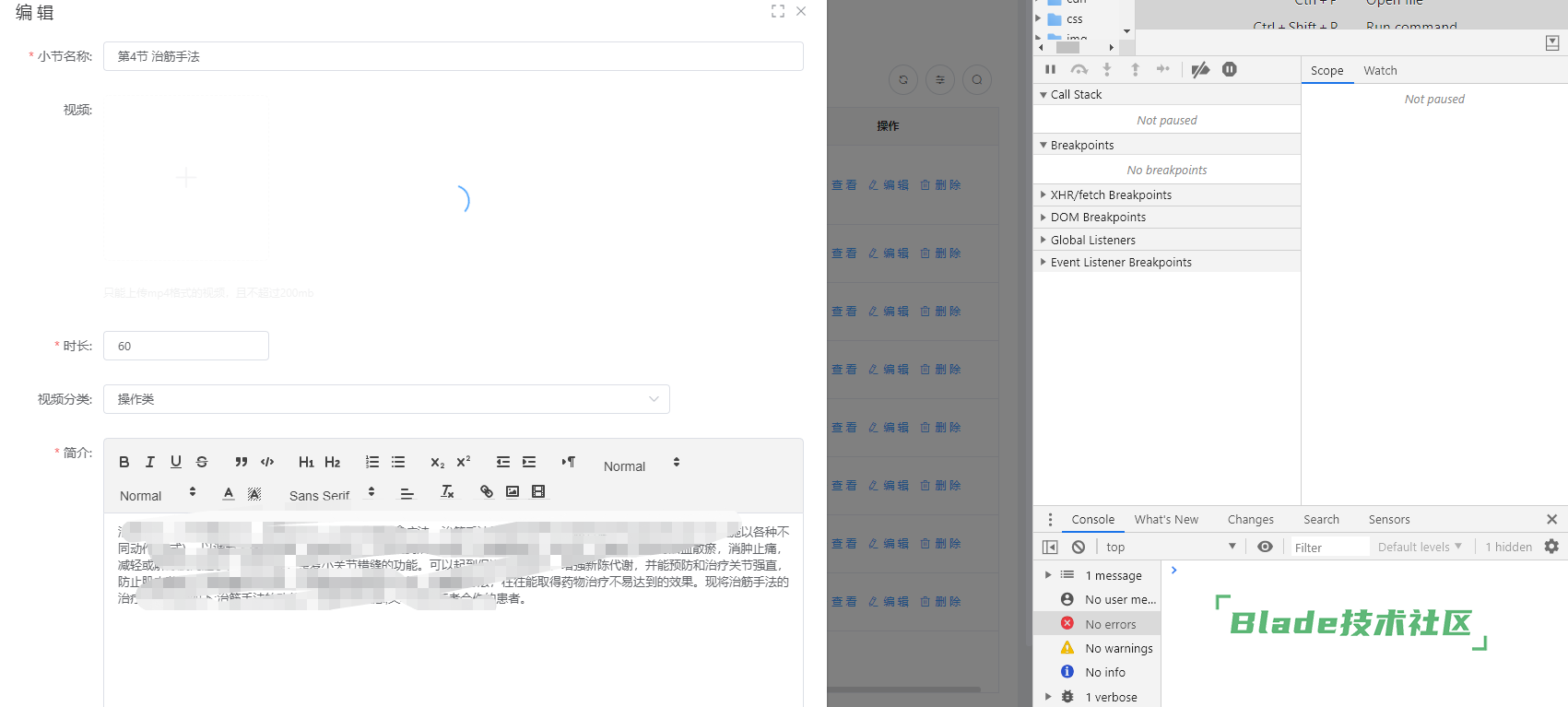Click the Step debugger arrow icon
Screen dimensions: 1568x707
point(1163,69)
